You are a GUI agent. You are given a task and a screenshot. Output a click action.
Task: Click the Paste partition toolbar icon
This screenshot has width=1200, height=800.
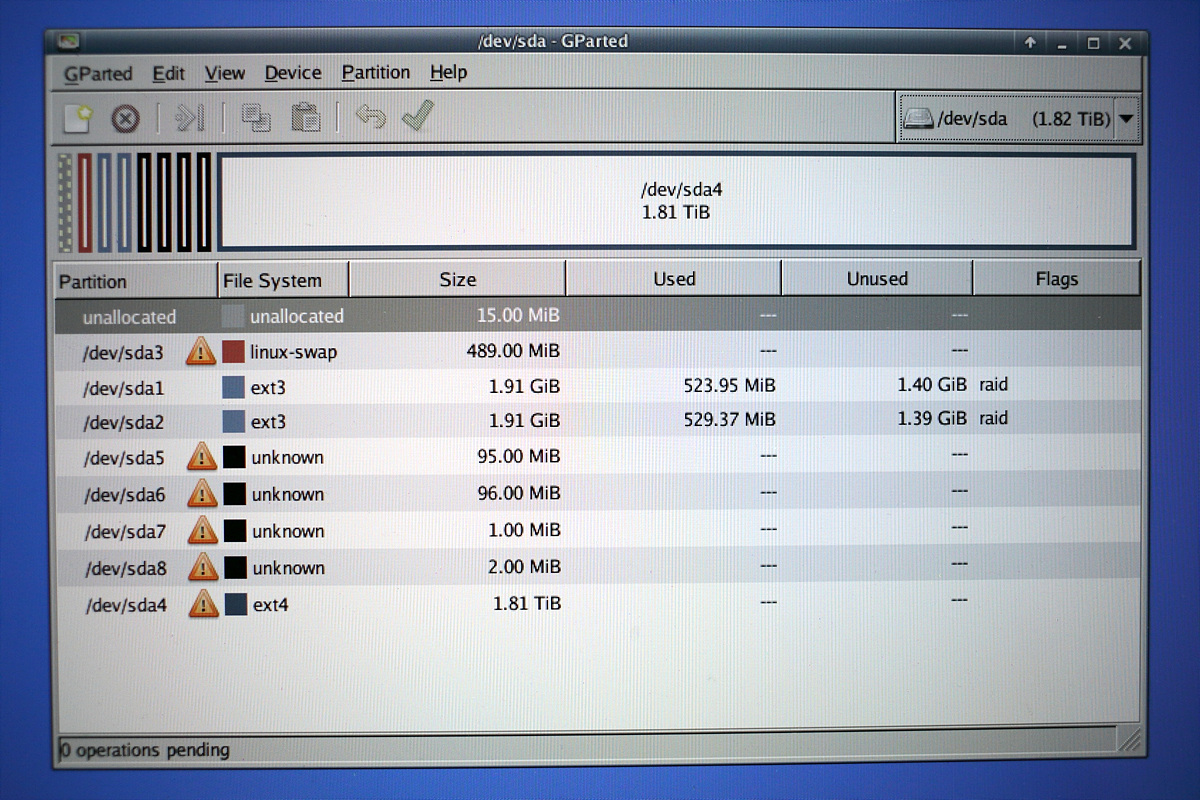point(305,118)
